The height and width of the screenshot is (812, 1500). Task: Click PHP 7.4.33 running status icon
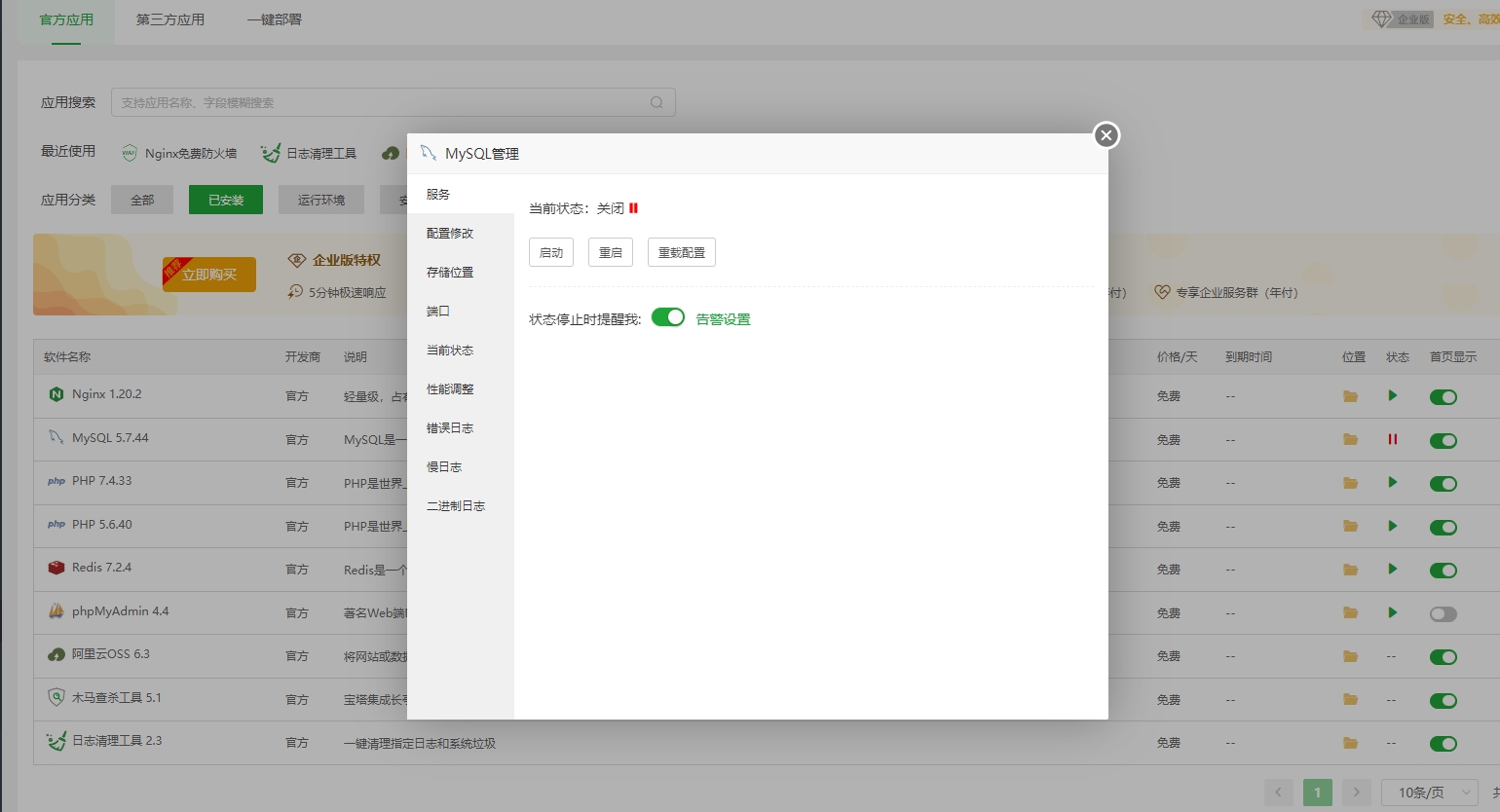click(x=1393, y=482)
